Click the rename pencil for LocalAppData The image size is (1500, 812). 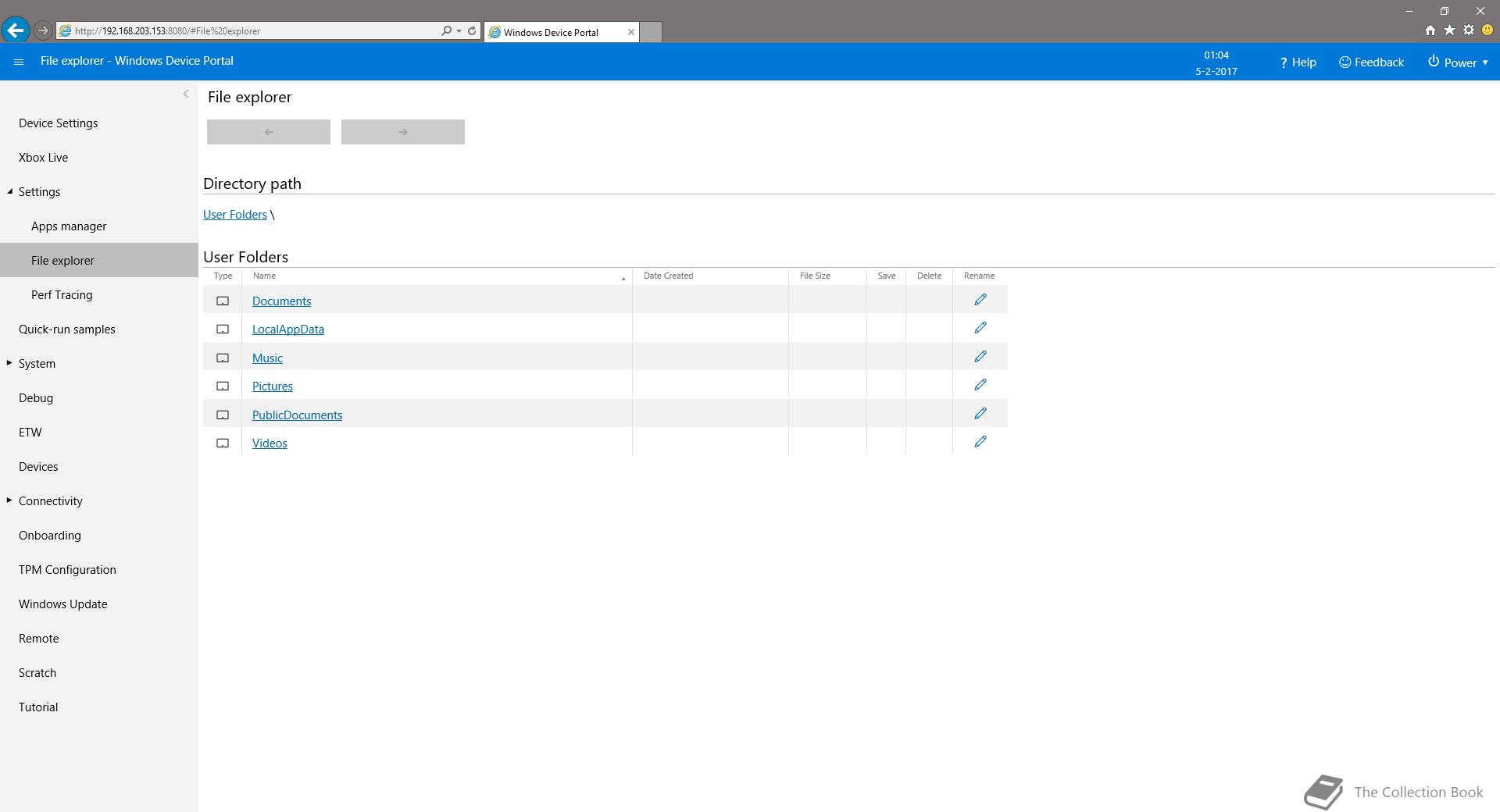pos(980,328)
